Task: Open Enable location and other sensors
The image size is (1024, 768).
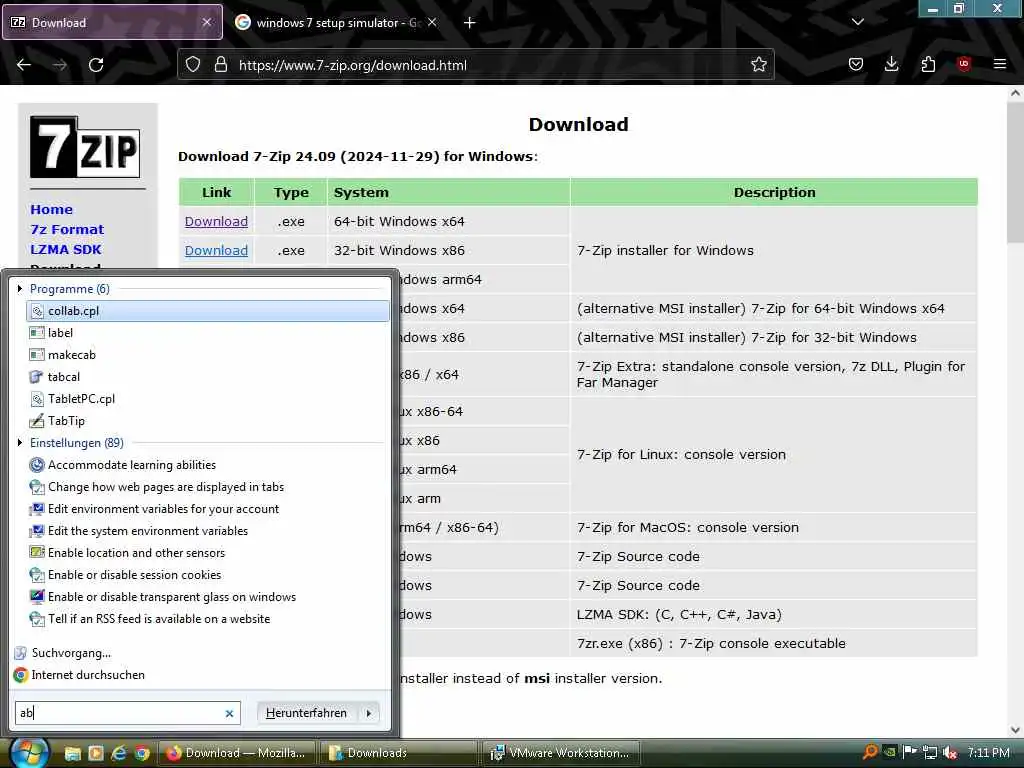Action: click(x=208, y=553)
